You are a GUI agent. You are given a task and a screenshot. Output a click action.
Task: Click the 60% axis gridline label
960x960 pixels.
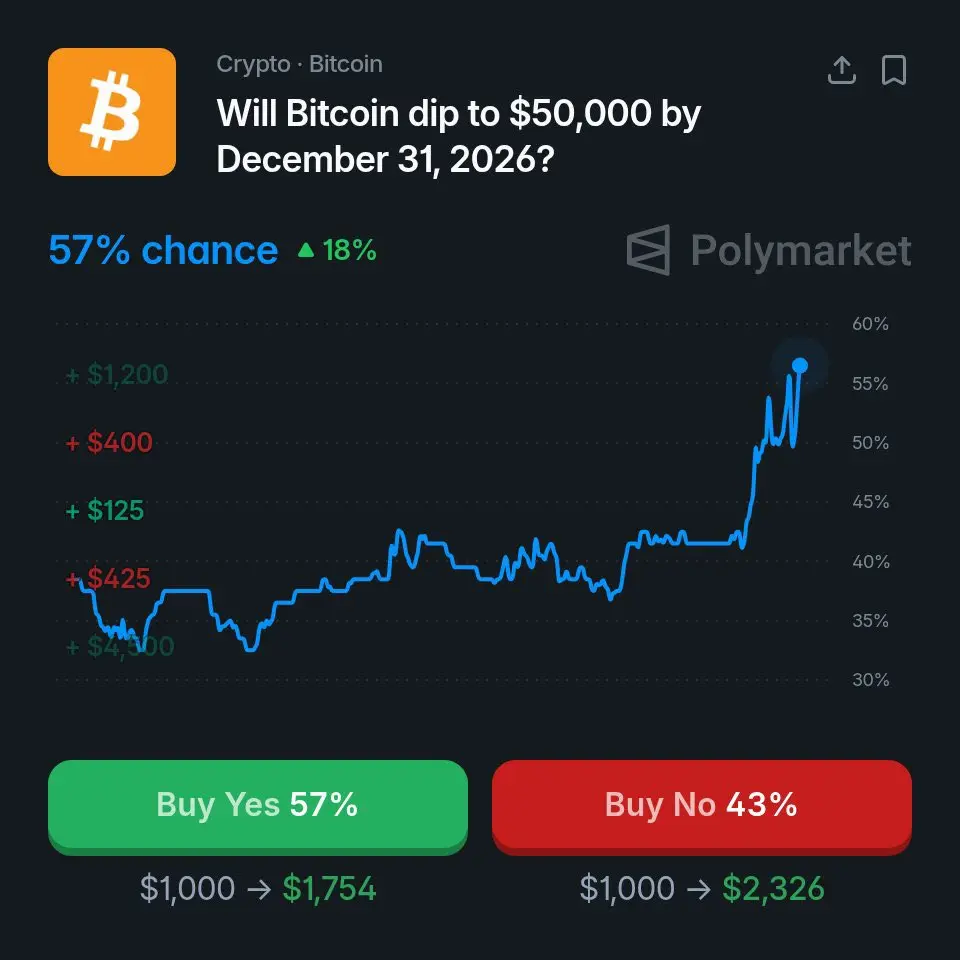click(x=870, y=323)
